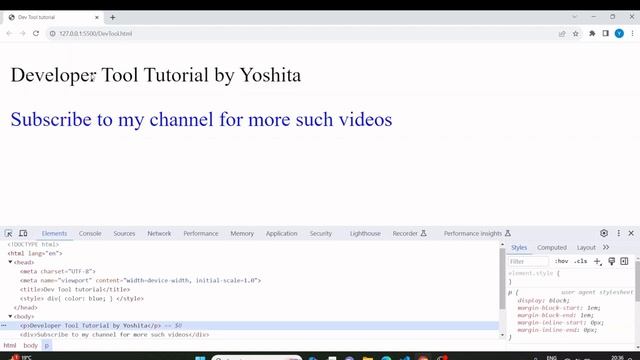Open Chrome three-dot menu
The image size is (640, 360).
pyautogui.click(x=632, y=33)
